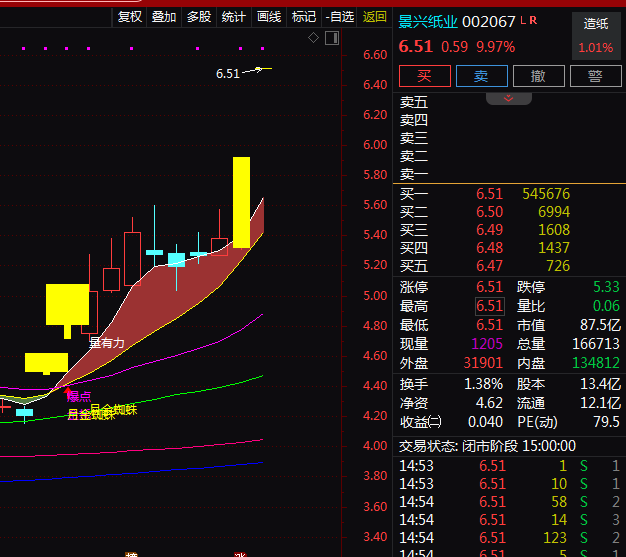
Task: Open the 复权 toolbar option
Action: tap(130, 17)
